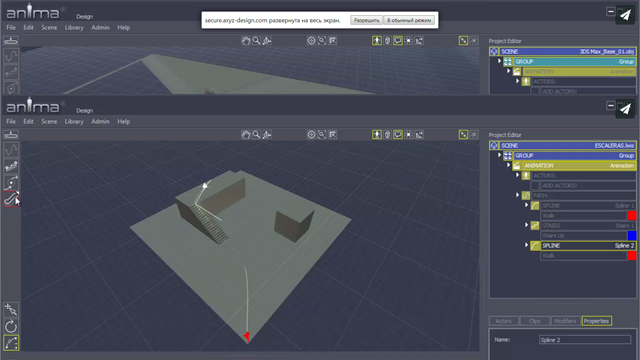Open the Library menu in lower window

(74, 122)
